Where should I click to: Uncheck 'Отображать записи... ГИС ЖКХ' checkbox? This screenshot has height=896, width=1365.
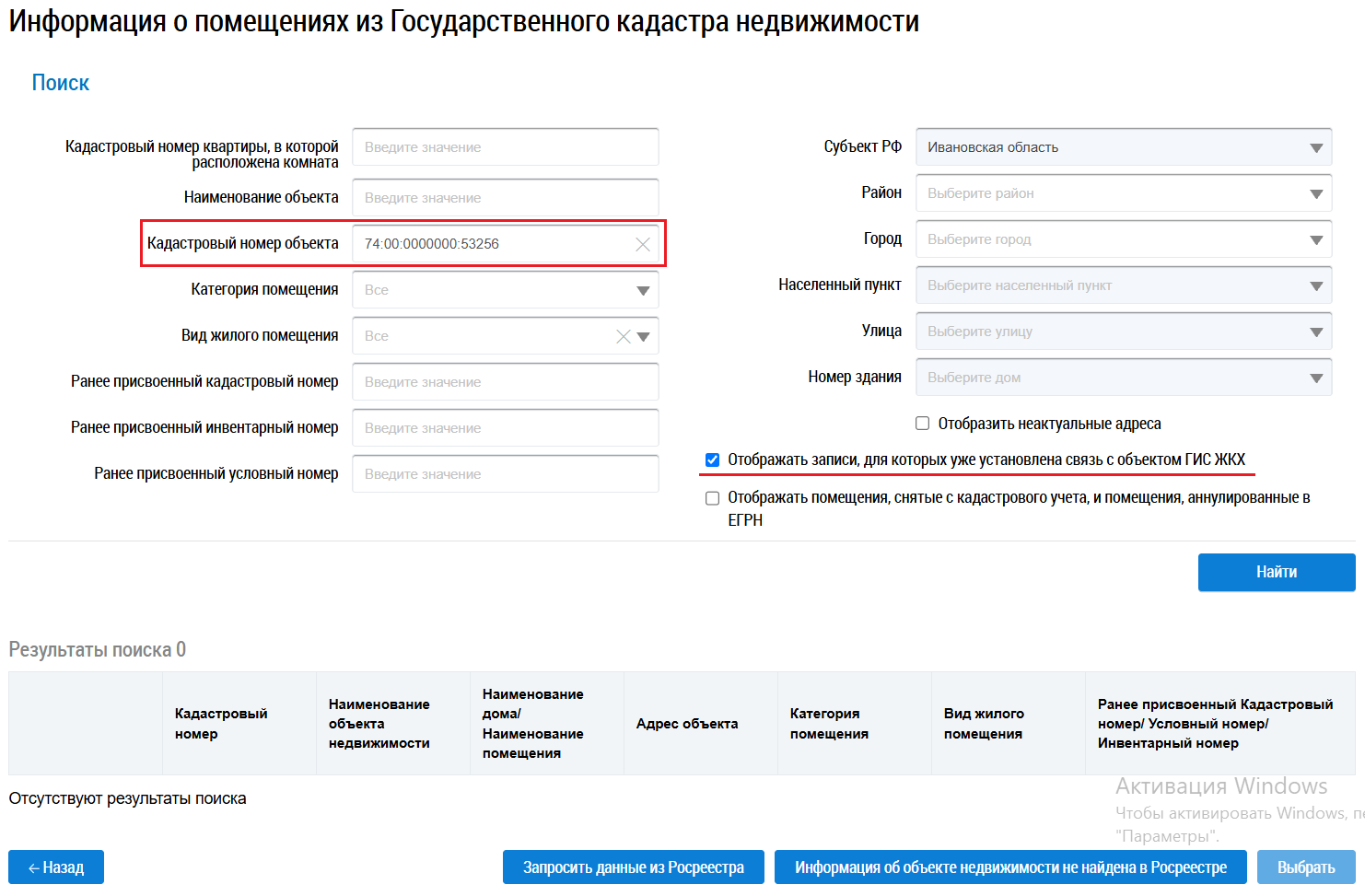[712, 460]
